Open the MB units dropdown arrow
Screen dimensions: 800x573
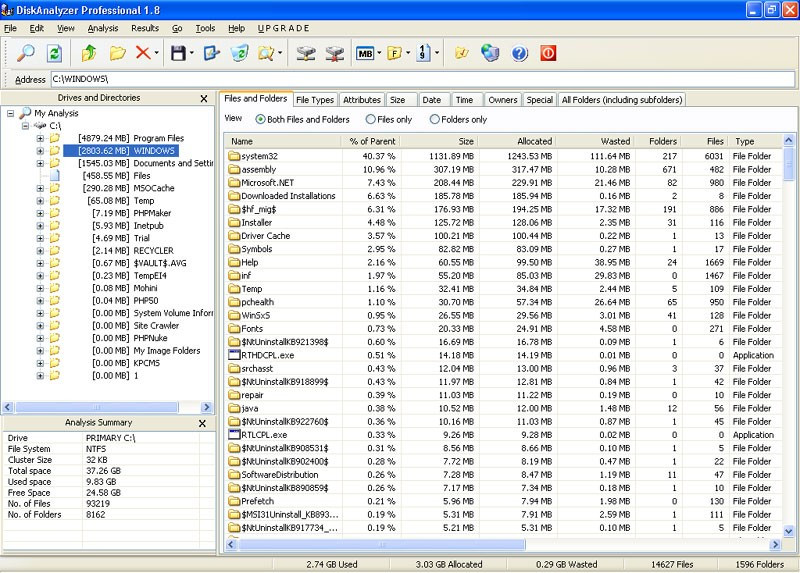click(379, 53)
